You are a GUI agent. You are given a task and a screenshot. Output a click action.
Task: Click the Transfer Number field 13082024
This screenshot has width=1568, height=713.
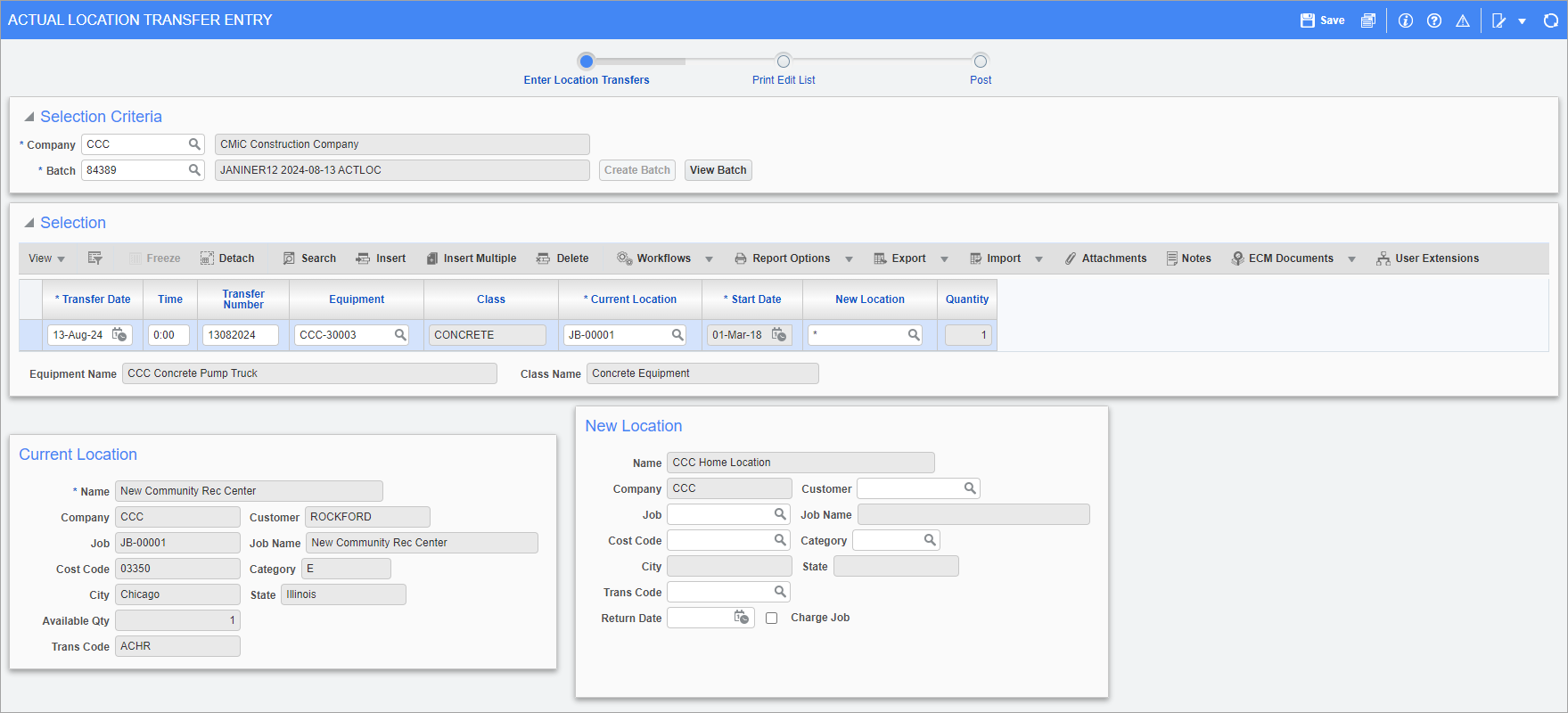click(241, 335)
